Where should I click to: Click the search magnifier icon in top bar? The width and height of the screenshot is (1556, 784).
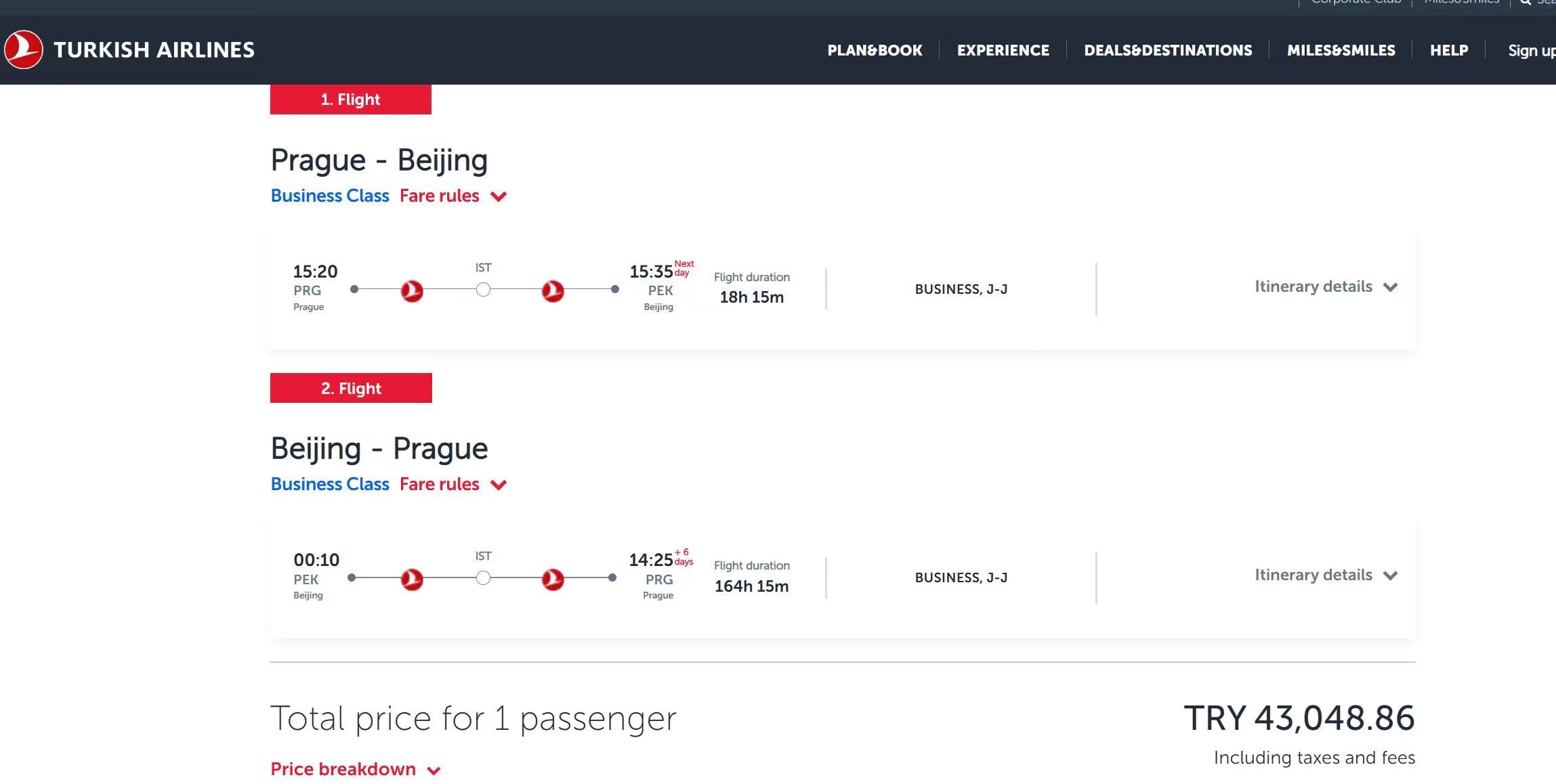pos(1526,2)
